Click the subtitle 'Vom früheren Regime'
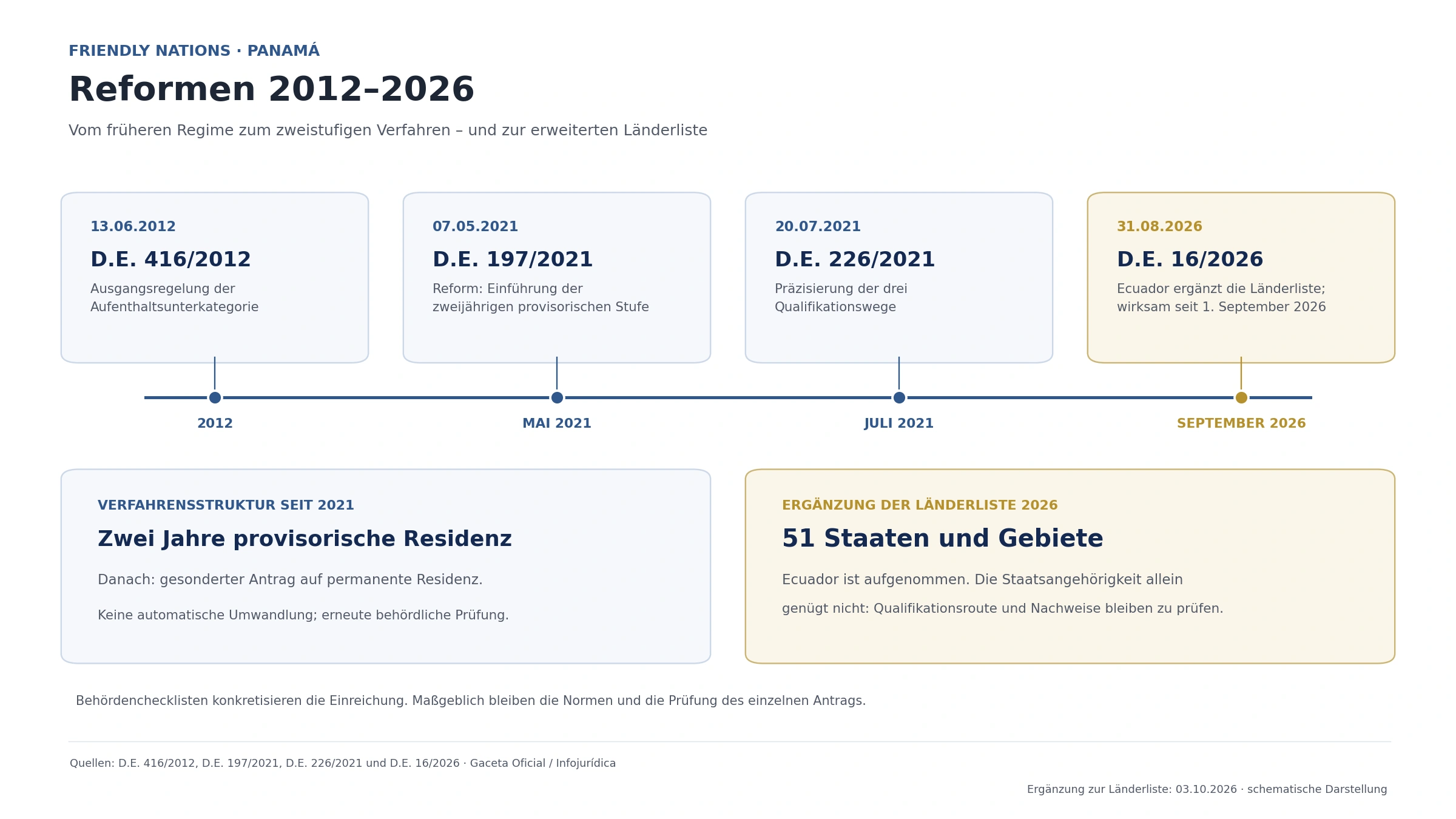 (x=388, y=130)
